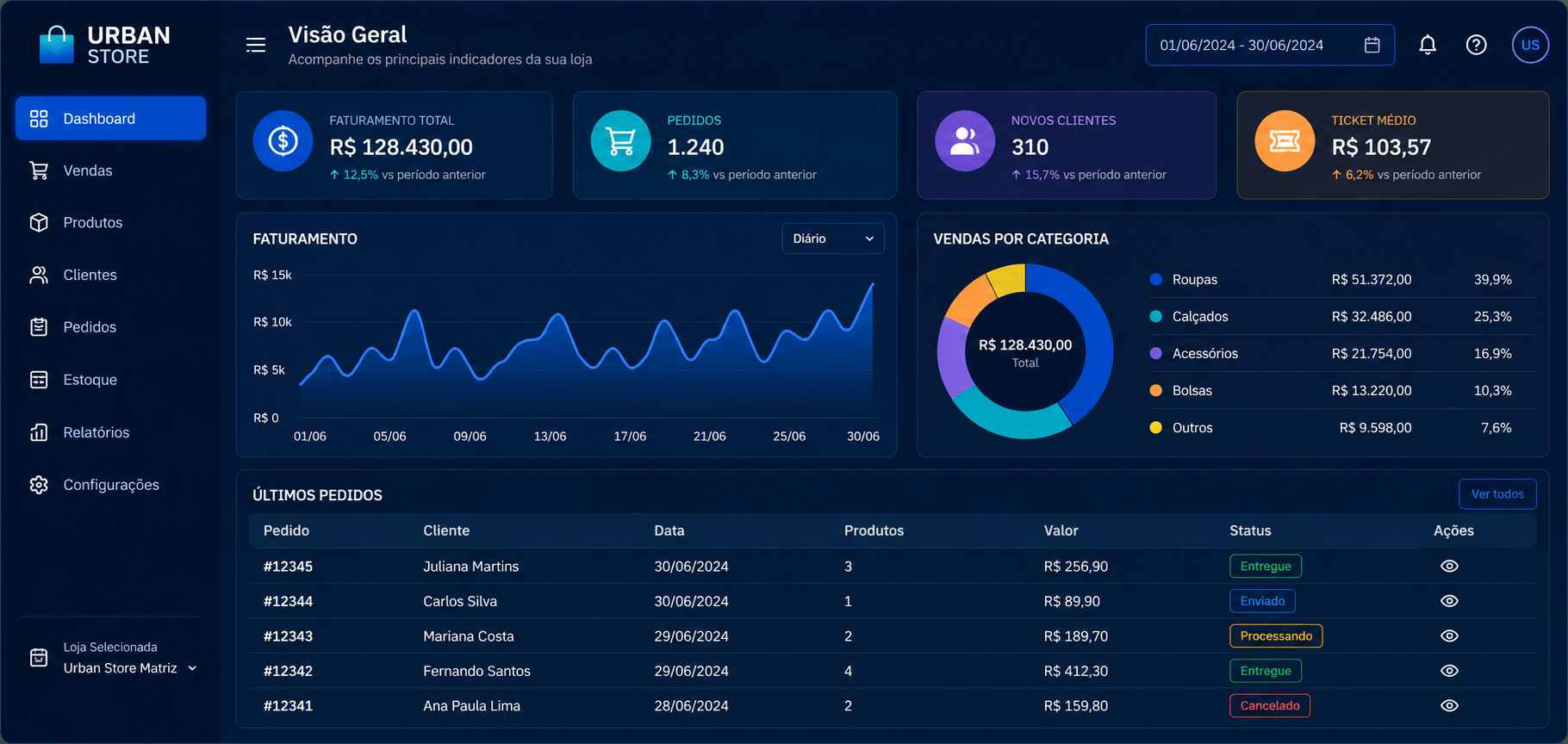Click the donut chart total center
Image resolution: width=1568 pixels, height=744 pixels.
click(1025, 352)
